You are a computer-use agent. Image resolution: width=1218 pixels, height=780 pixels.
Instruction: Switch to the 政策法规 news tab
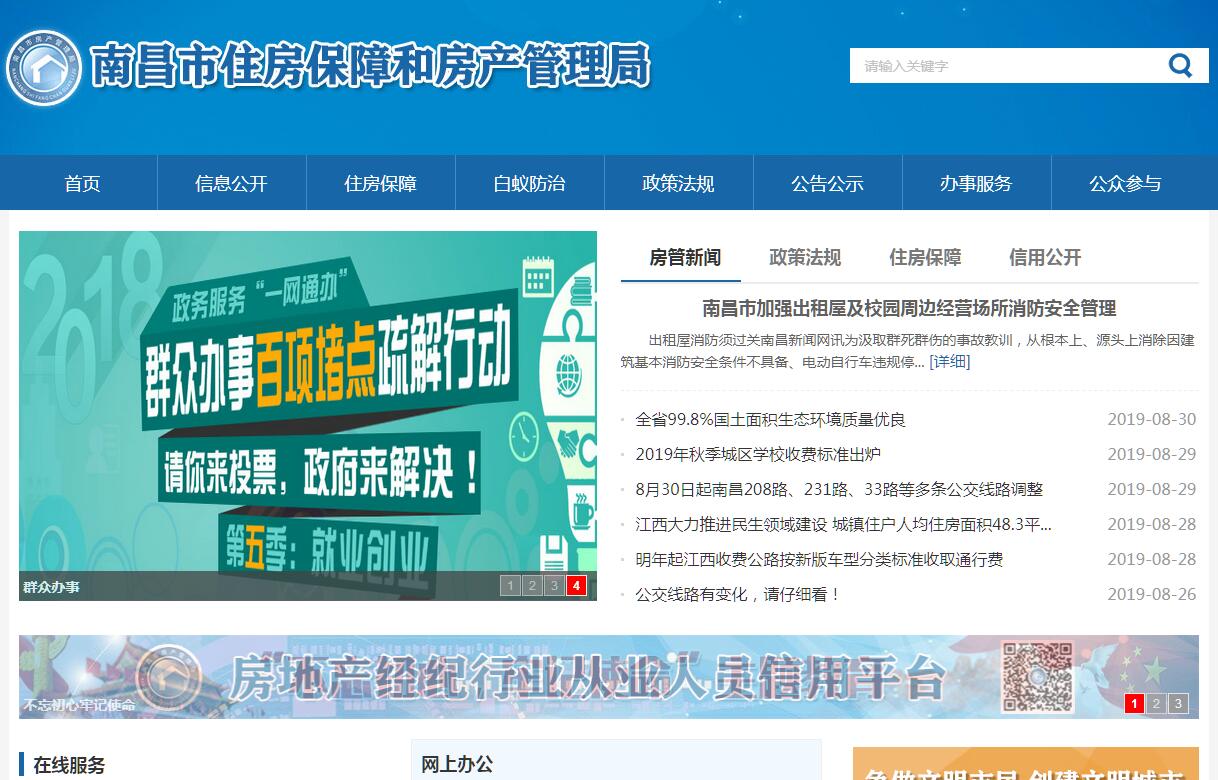tap(805, 258)
